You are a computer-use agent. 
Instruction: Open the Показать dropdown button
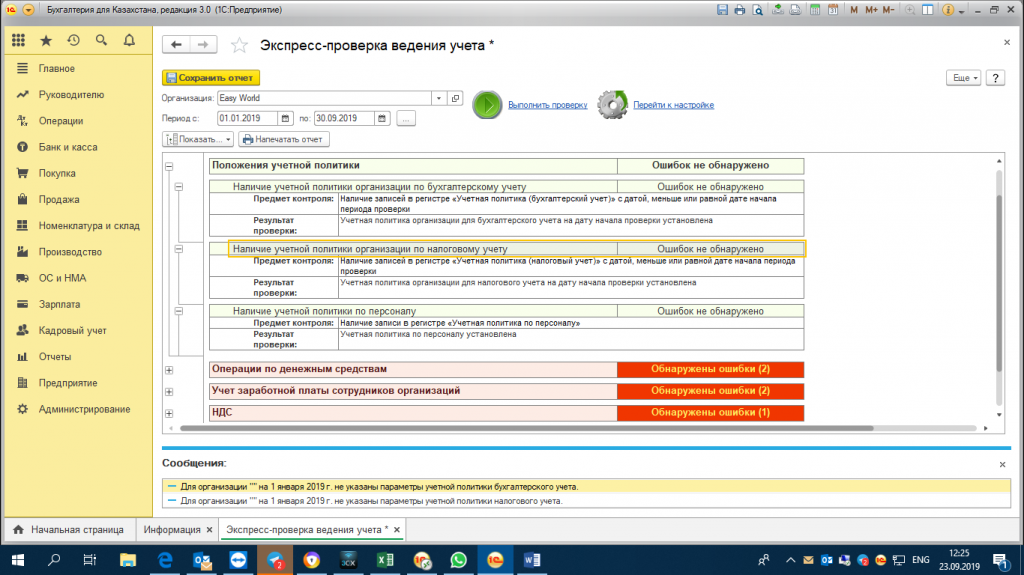(x=198, y=139)
